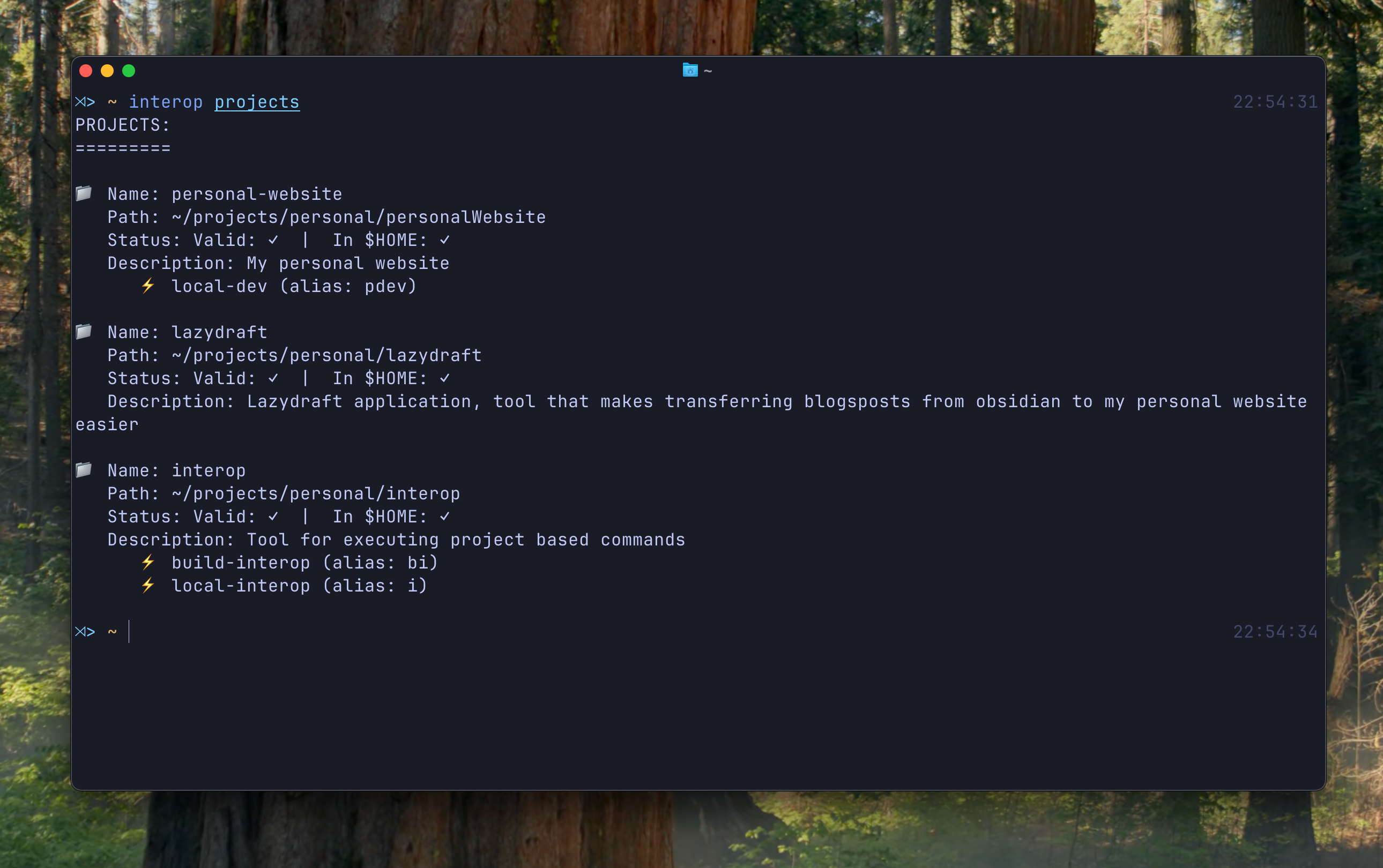This screenshot has width=1383, height=868.
Task: Click the Valid checkmark for interop project
Action: pos(273,517)
